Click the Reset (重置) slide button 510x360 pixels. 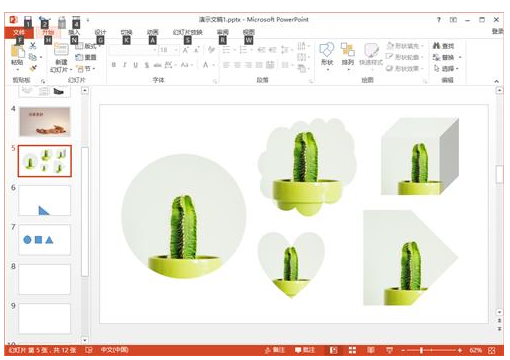(x=86, y=57)
